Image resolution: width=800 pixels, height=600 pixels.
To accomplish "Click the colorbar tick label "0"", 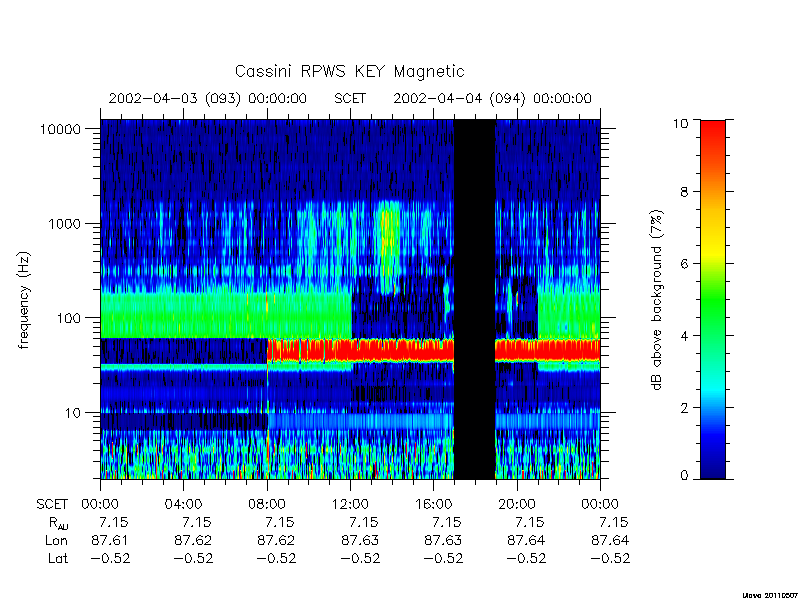I will 684,476.
